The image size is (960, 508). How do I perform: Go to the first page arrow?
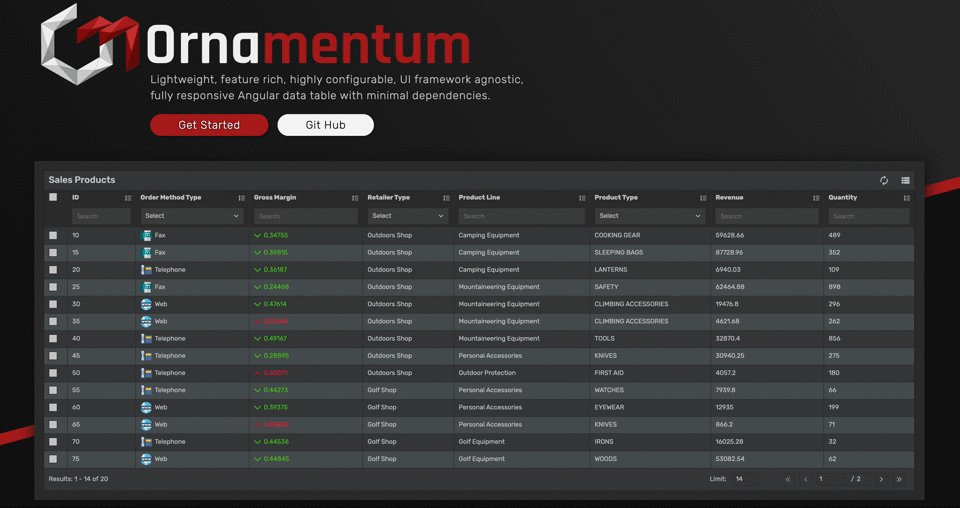tap(788, 479)
